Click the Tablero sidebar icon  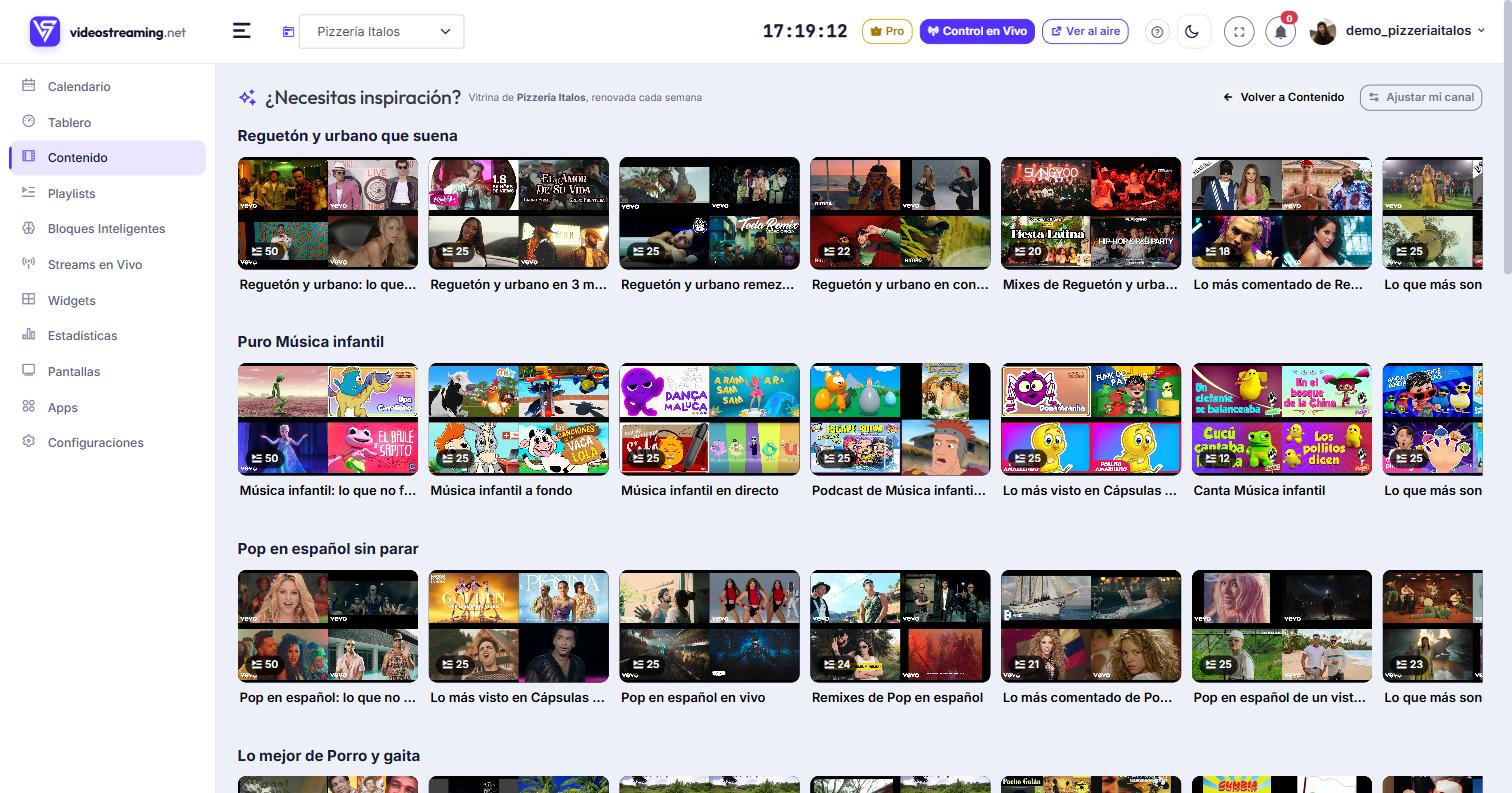[28, 122]
